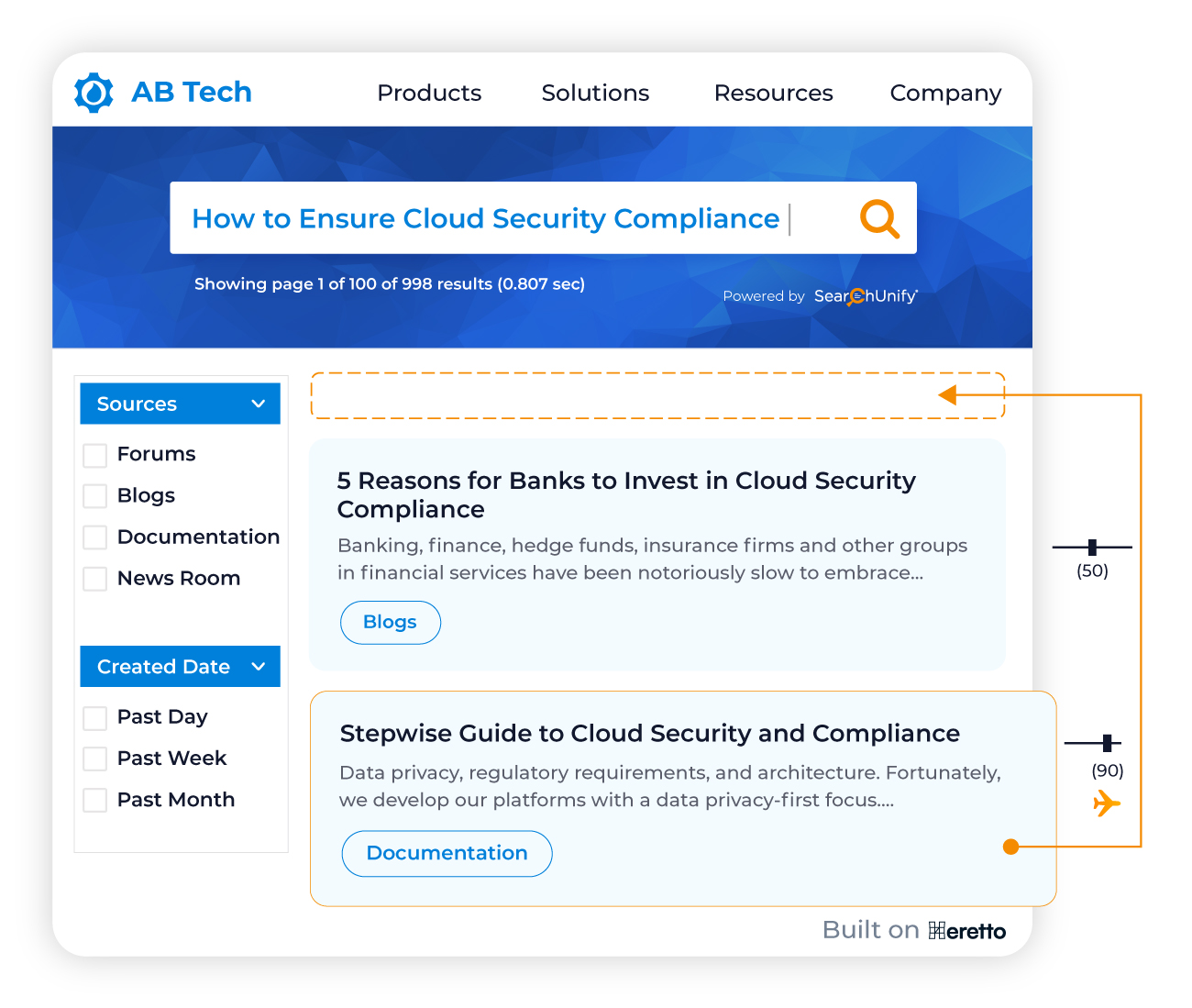Select the Past Day date filter
The height and width of the screenshot is (1008, 1192).
click(x=95, y=717)
